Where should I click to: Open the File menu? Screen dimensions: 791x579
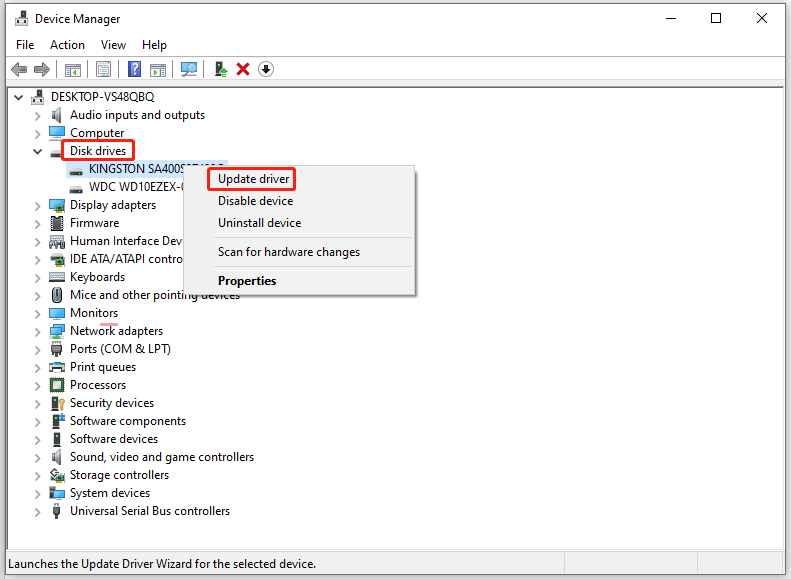coord(25,45)
